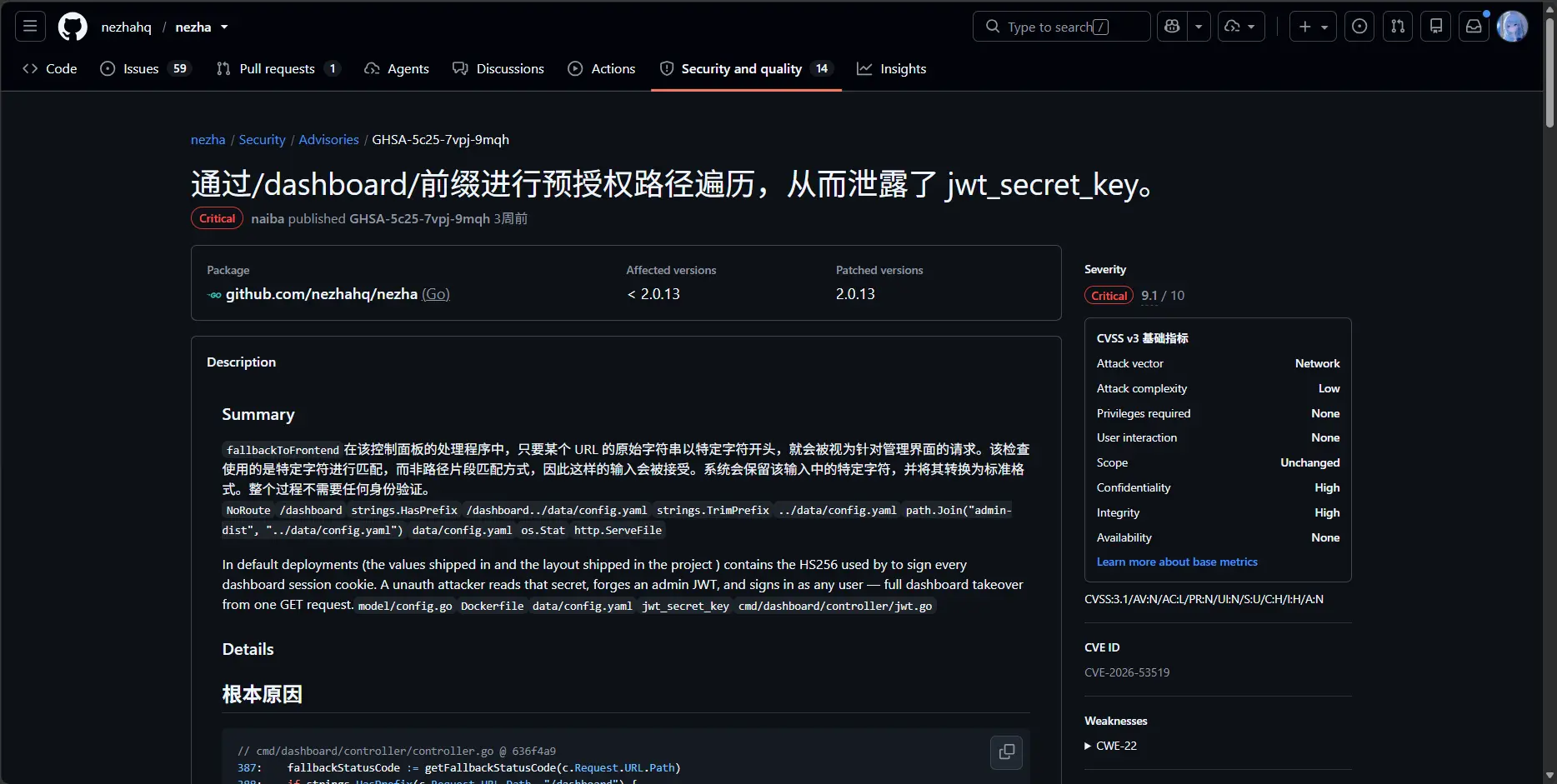Open the Copilot chat icon

1172,27
